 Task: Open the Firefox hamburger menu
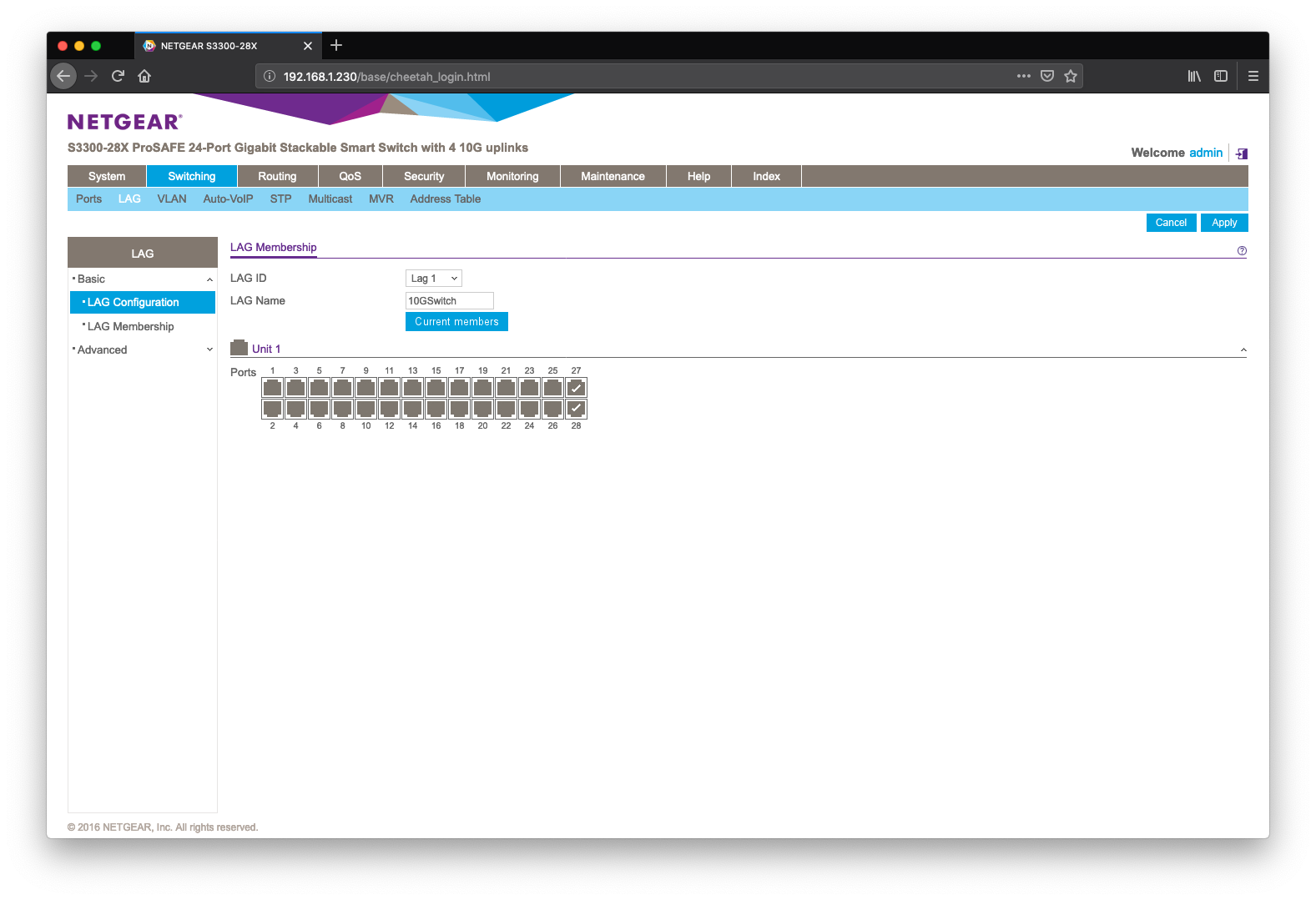pyautogui.click(x=1253, y=76)
